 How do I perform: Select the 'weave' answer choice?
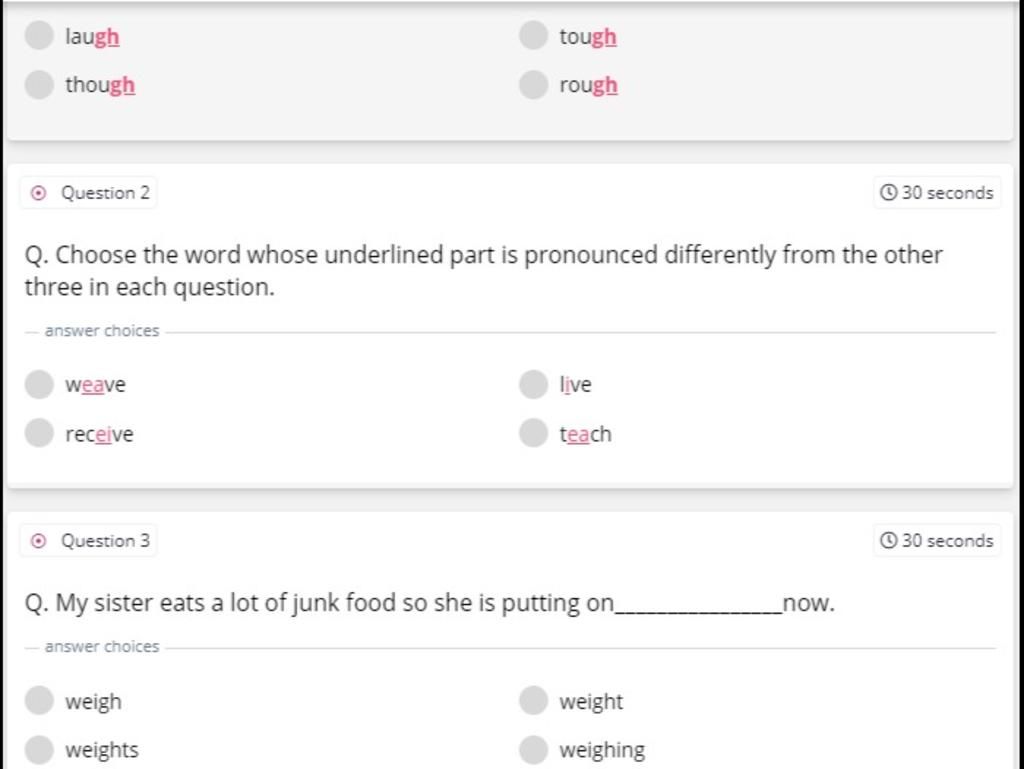click(x=39, y=384)
